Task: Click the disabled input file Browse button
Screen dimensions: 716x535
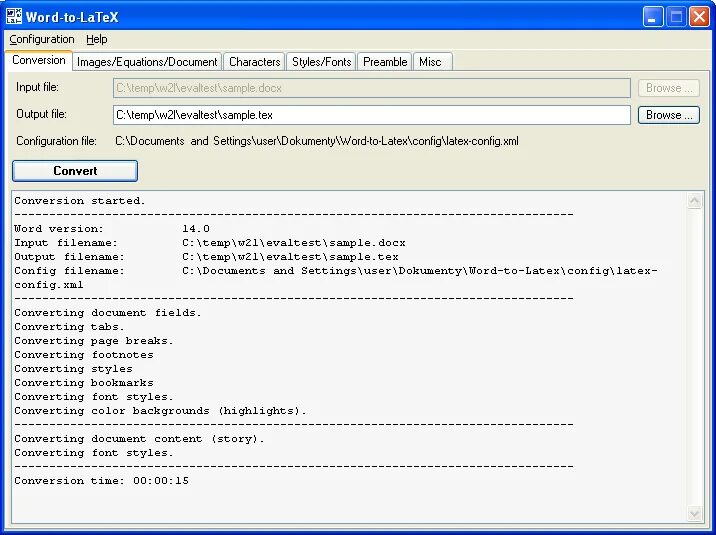Action: coord(669,88)
